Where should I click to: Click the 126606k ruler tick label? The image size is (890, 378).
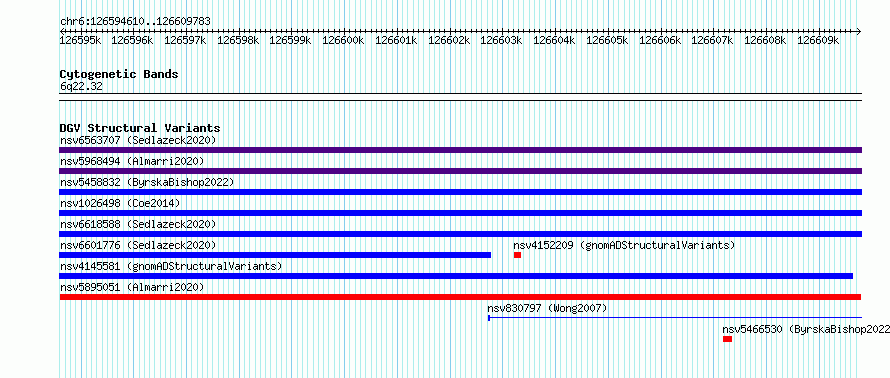click(660, 40)
